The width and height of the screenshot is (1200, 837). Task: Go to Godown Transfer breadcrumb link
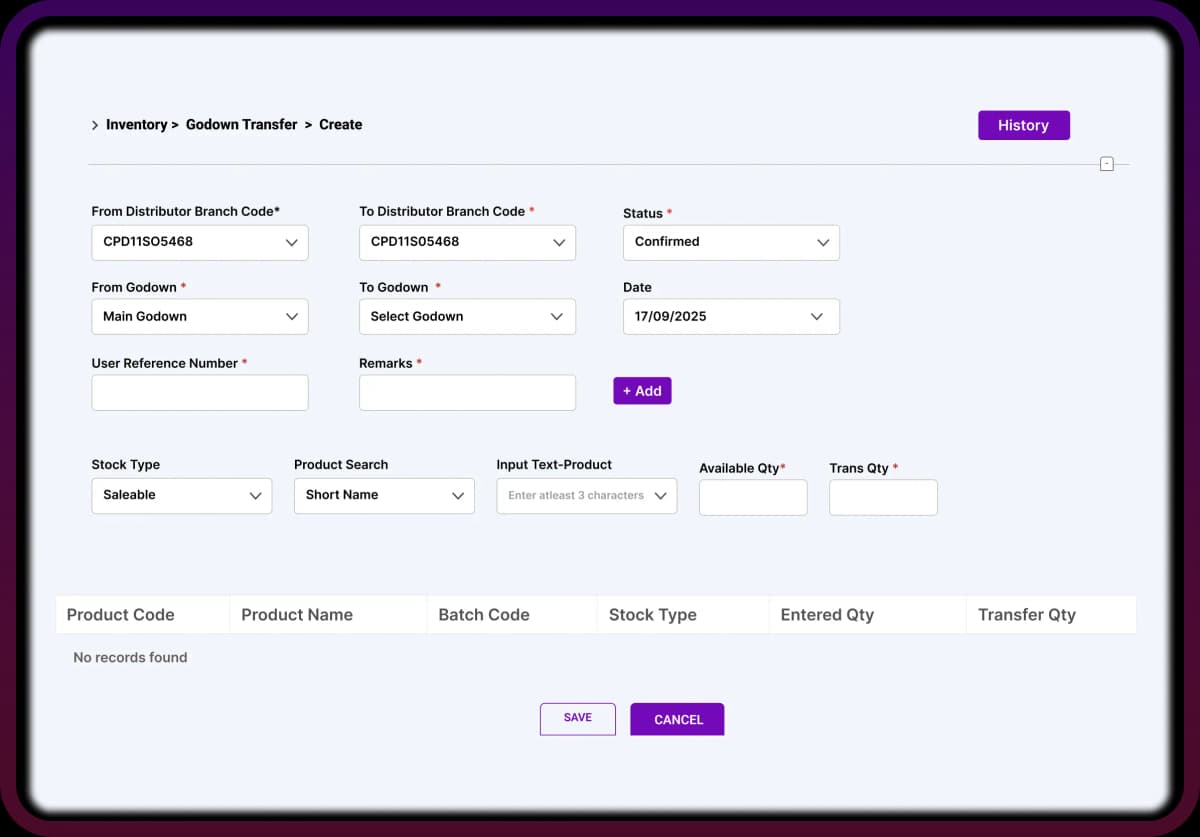(241, 125)
